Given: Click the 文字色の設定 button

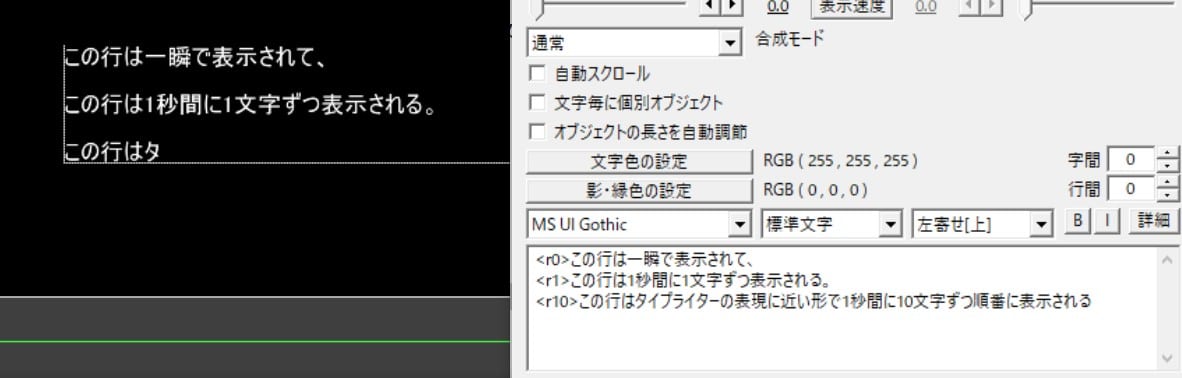Looking at the screenshot, I should (639, 161).
